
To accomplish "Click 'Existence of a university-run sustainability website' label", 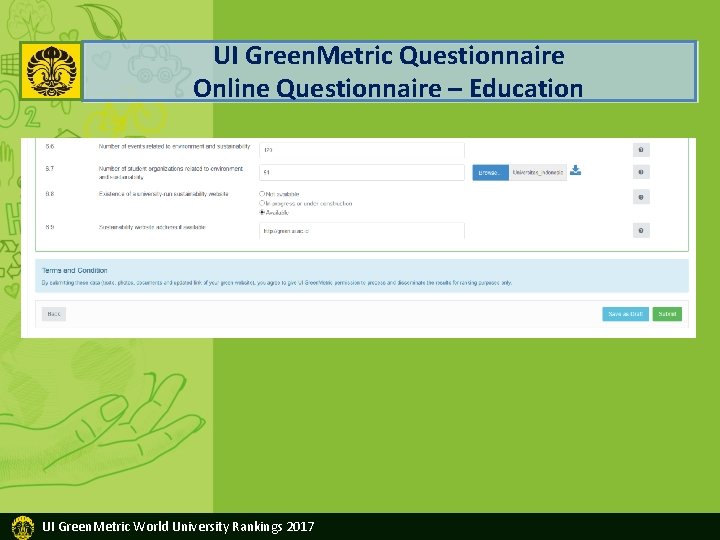I will [x=163, y=194].
